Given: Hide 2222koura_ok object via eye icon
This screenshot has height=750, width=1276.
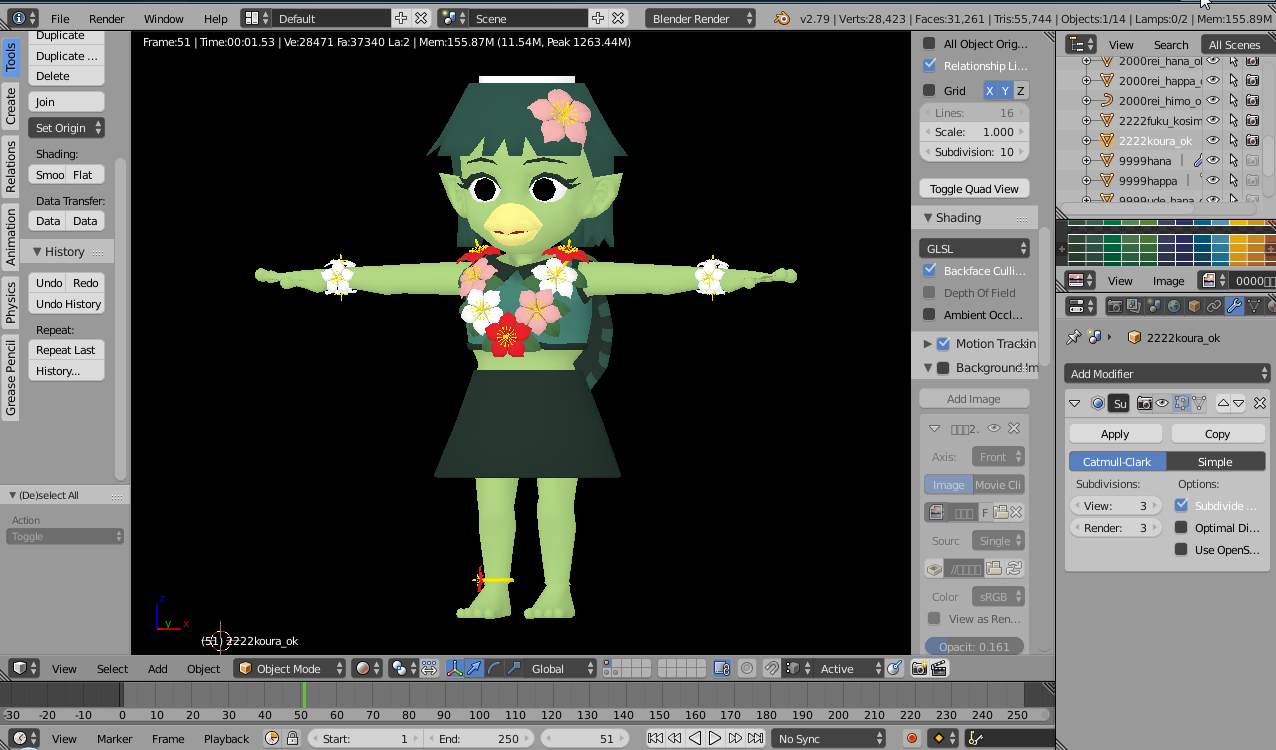Looking at the screenshot, I should click(x=1213, y=140).
